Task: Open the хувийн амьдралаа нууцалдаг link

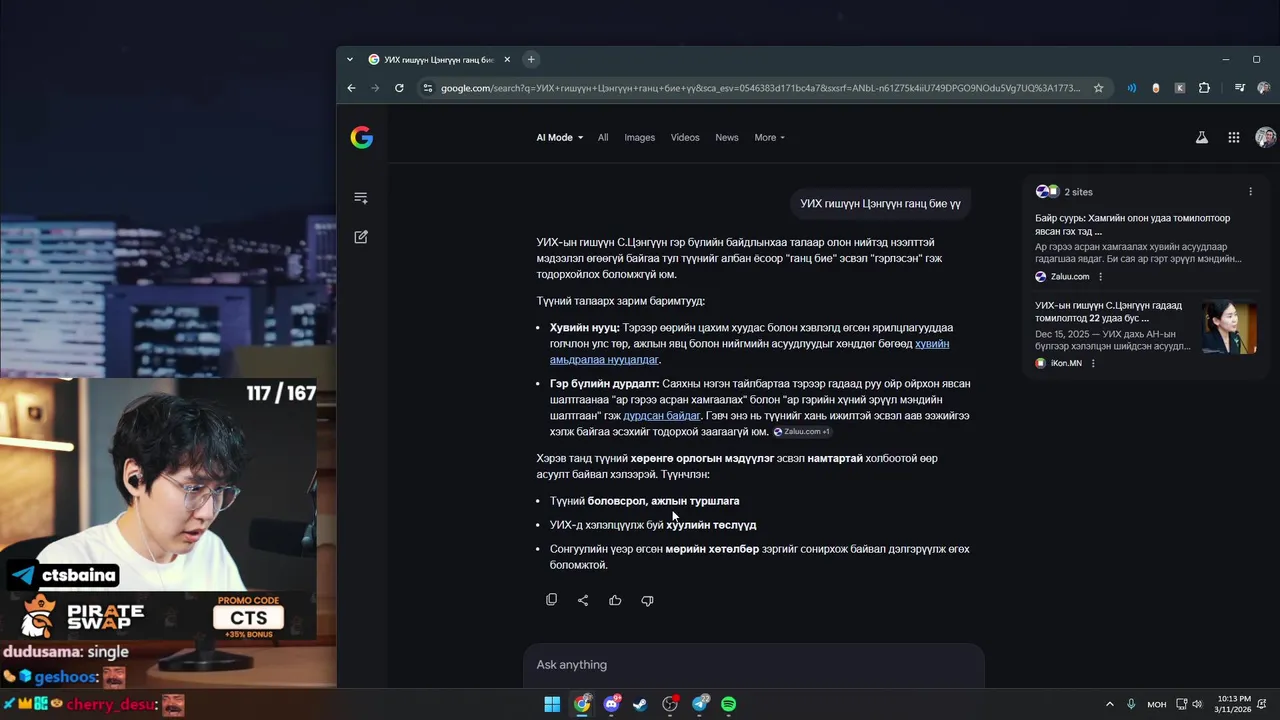Action: coord(749,351)
